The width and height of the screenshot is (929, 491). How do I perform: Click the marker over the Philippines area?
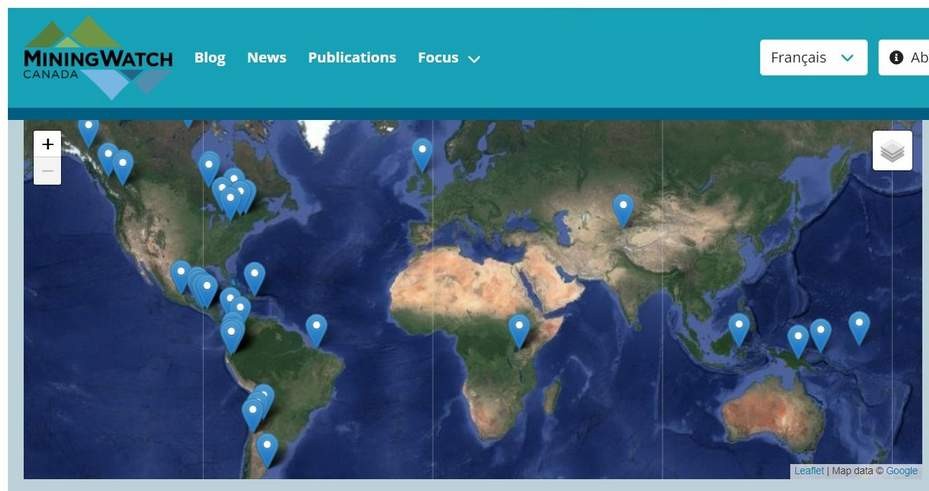click(x=739, y=328)
